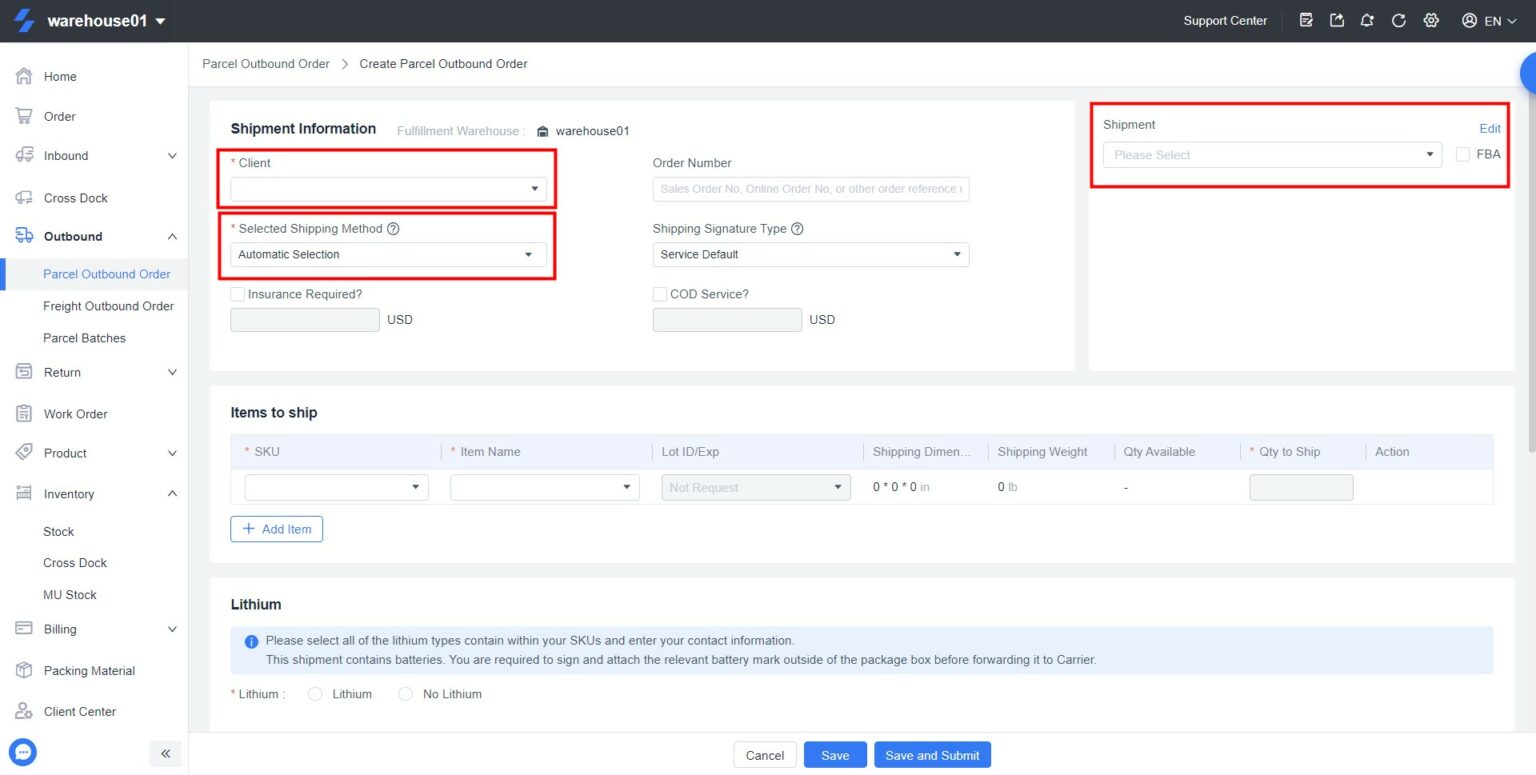Open the Selected Shipping Method dropdown
Viewport: 1536px width, 775px height.
[389, 254]
